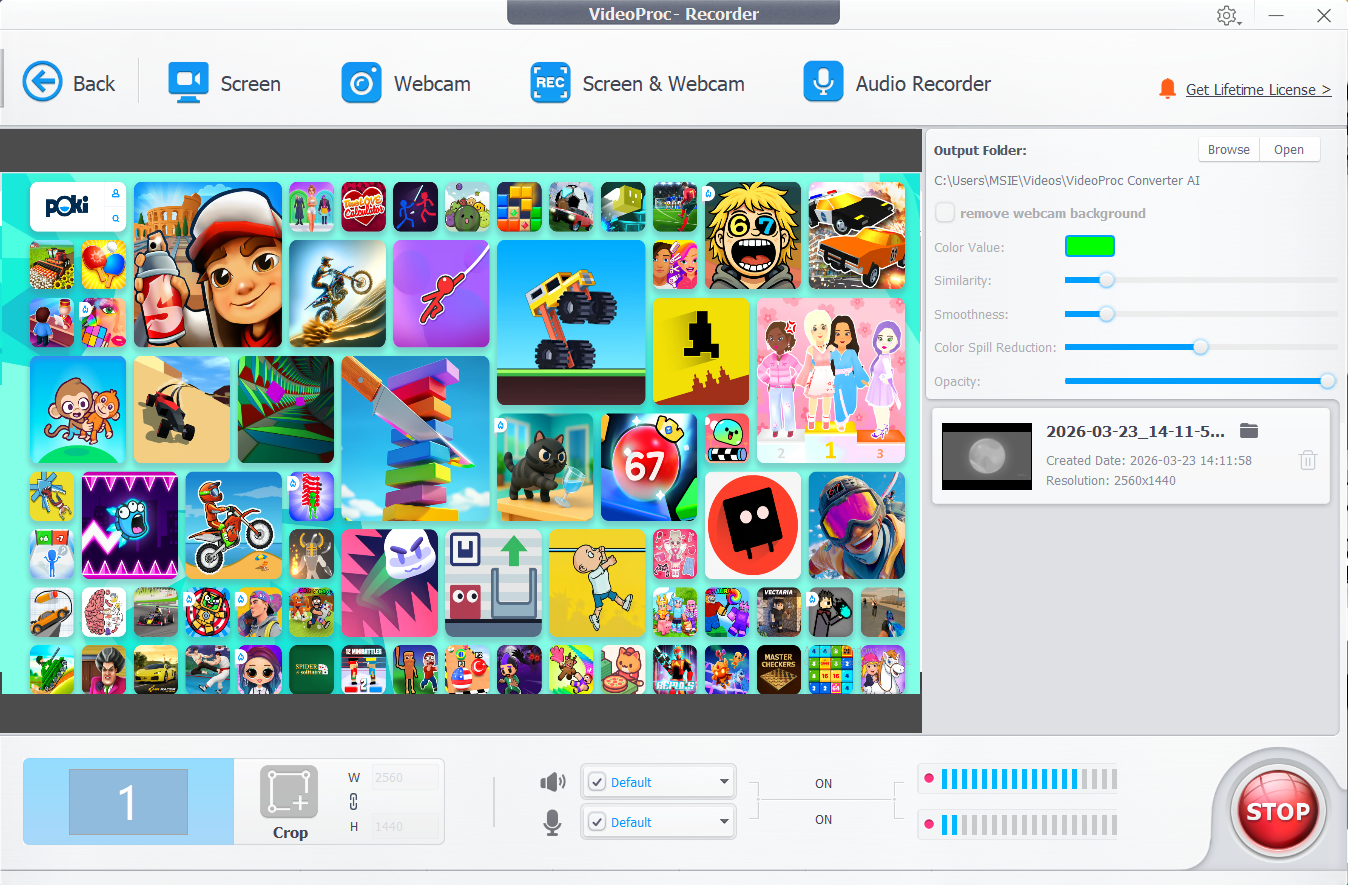Activate the Crop region tool

(290, 802)
